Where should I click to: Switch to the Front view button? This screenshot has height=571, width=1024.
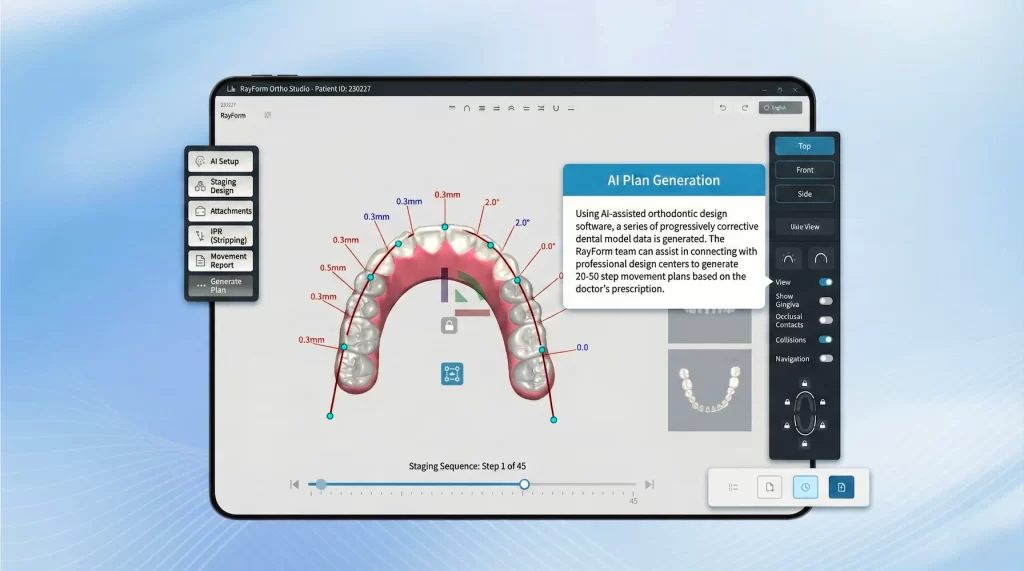pyautogui.click(x=804, y=170)
